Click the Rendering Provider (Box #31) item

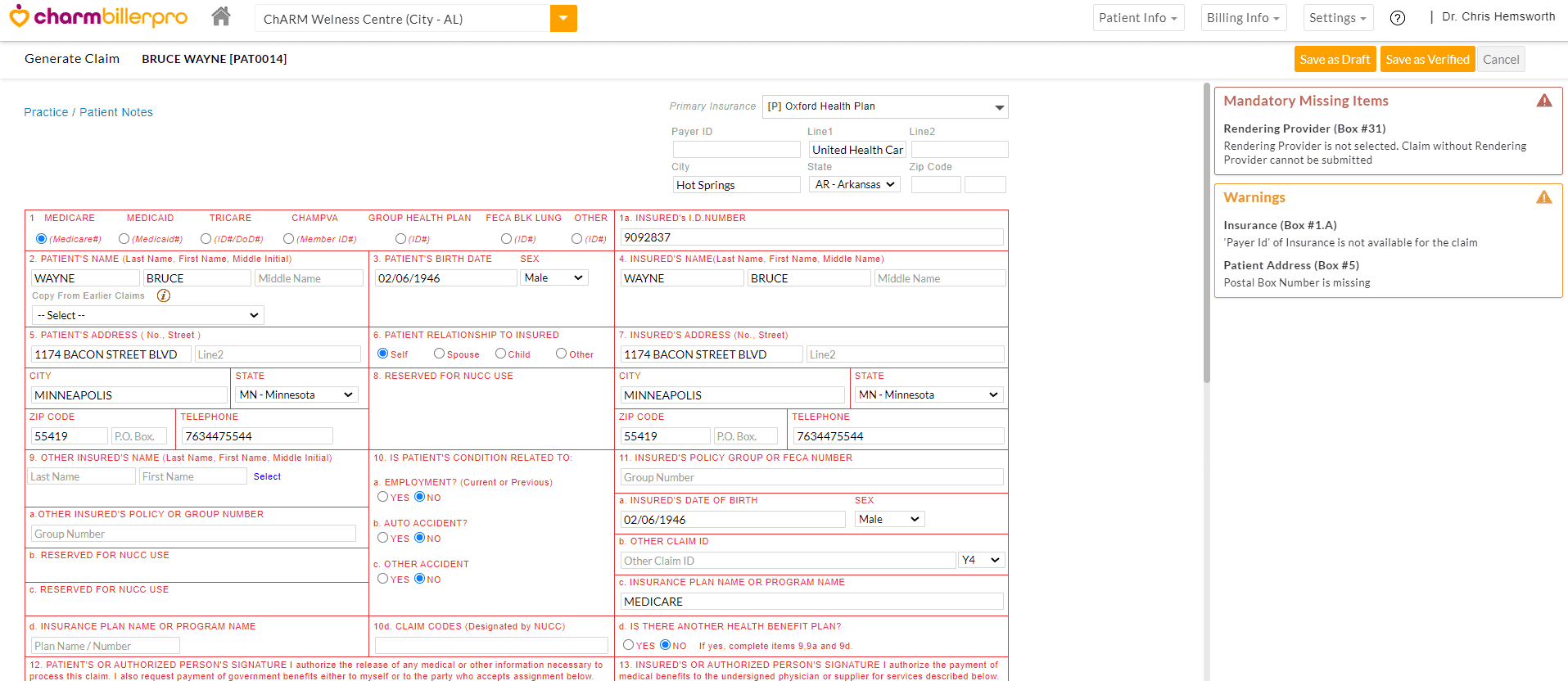pos(1304,129)
